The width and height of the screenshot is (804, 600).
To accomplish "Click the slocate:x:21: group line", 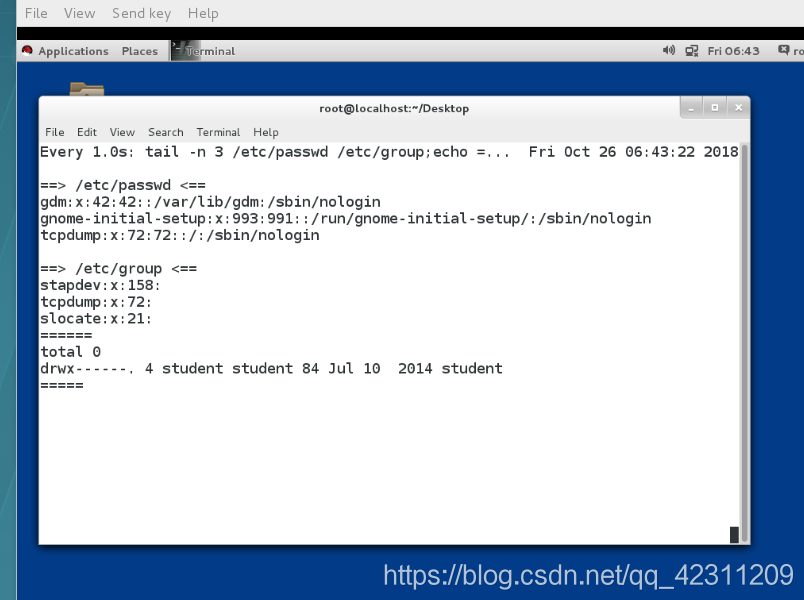I will 96,318.
